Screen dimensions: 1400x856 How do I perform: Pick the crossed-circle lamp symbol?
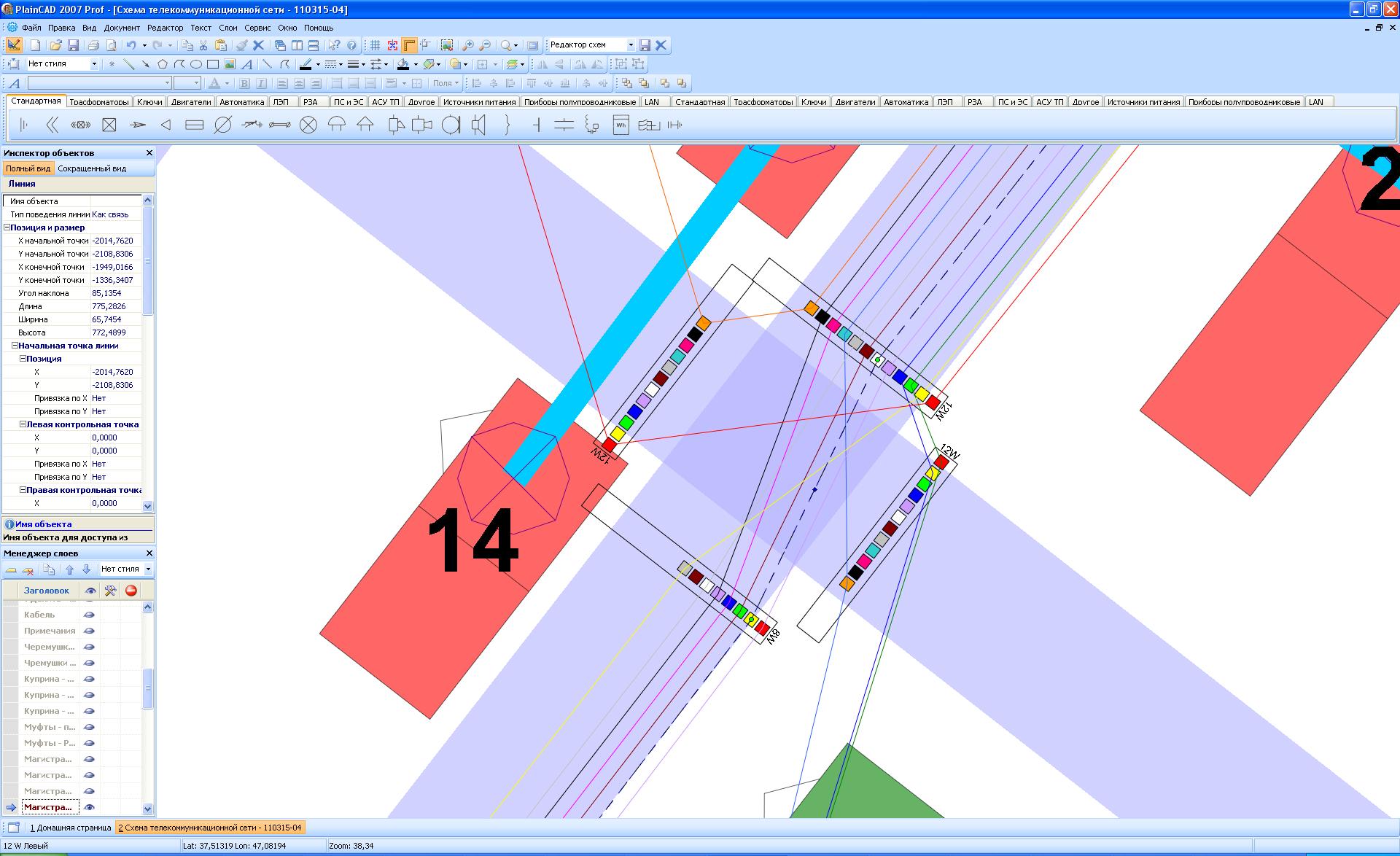(x=308, y=125)
